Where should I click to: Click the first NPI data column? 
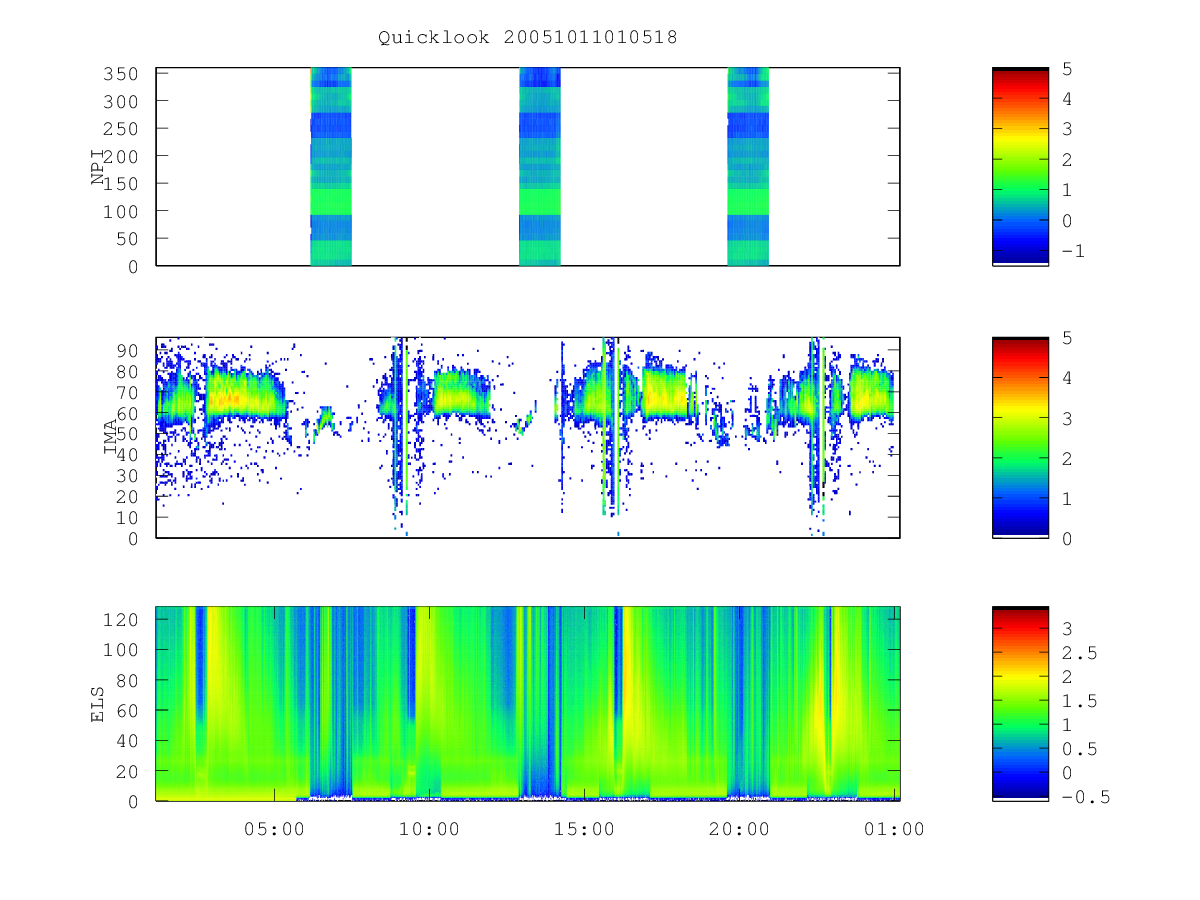pyautogui.click(x=331, y=167)
